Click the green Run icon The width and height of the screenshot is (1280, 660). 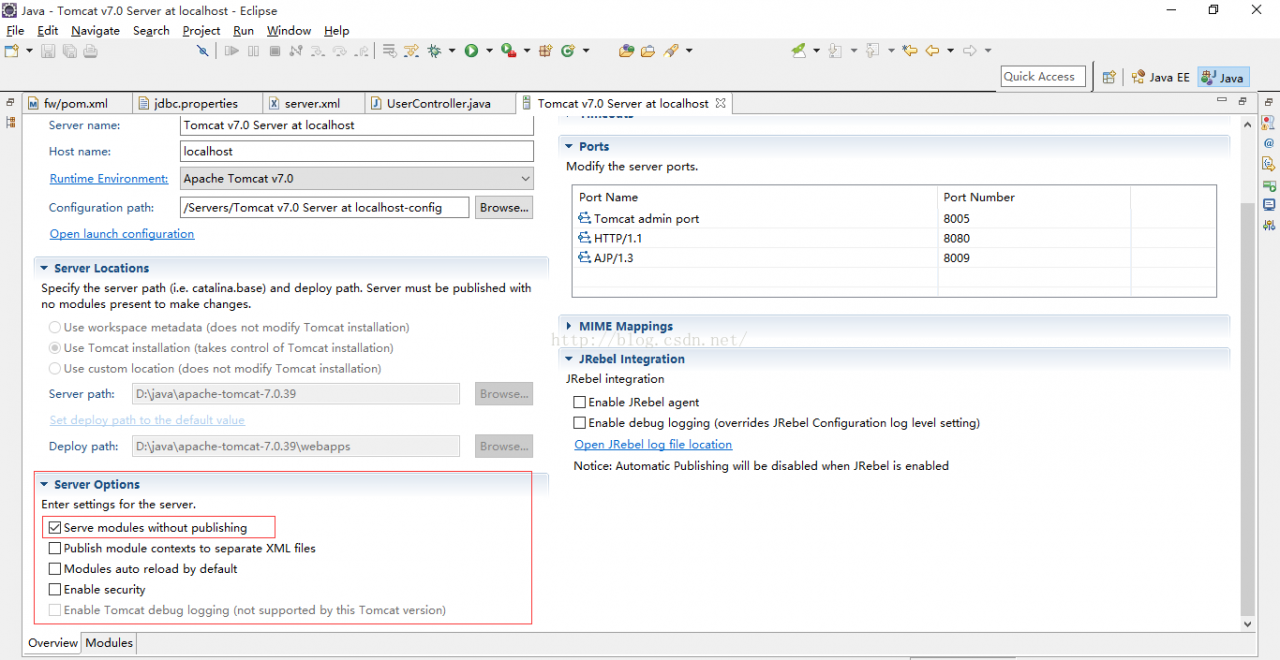pos(471,50)
